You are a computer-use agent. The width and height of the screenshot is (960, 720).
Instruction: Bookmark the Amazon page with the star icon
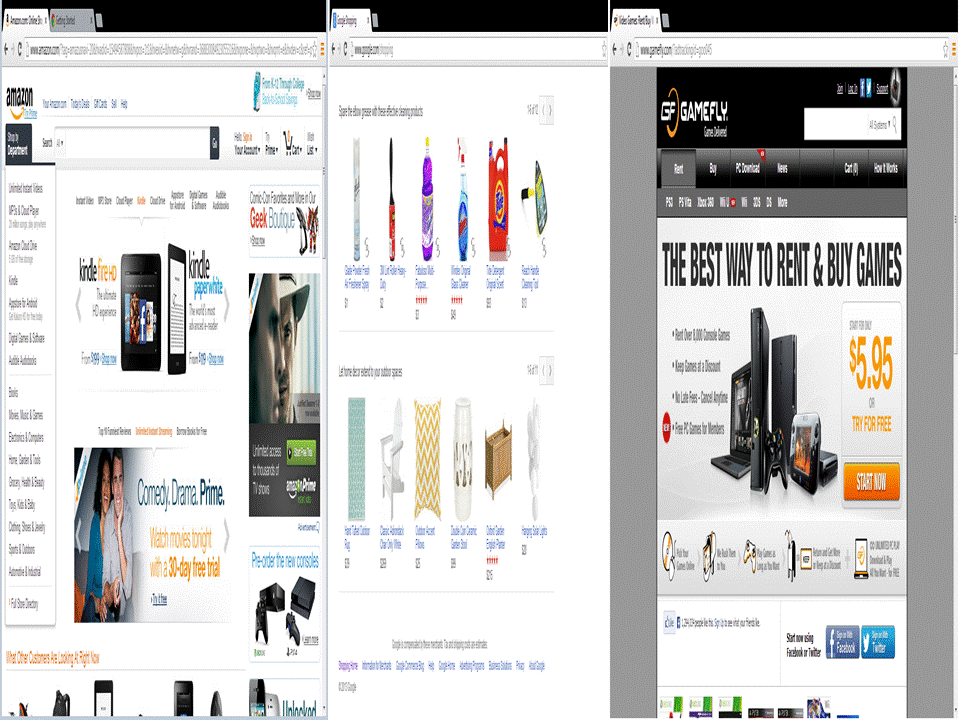click(315, 50)
